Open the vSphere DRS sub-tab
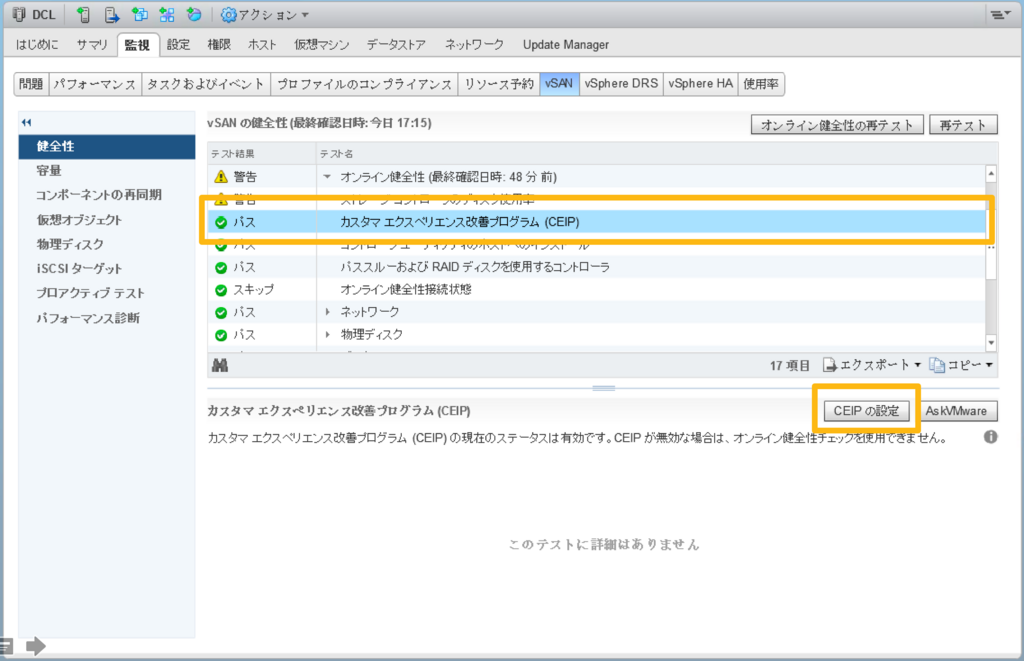 621,84
